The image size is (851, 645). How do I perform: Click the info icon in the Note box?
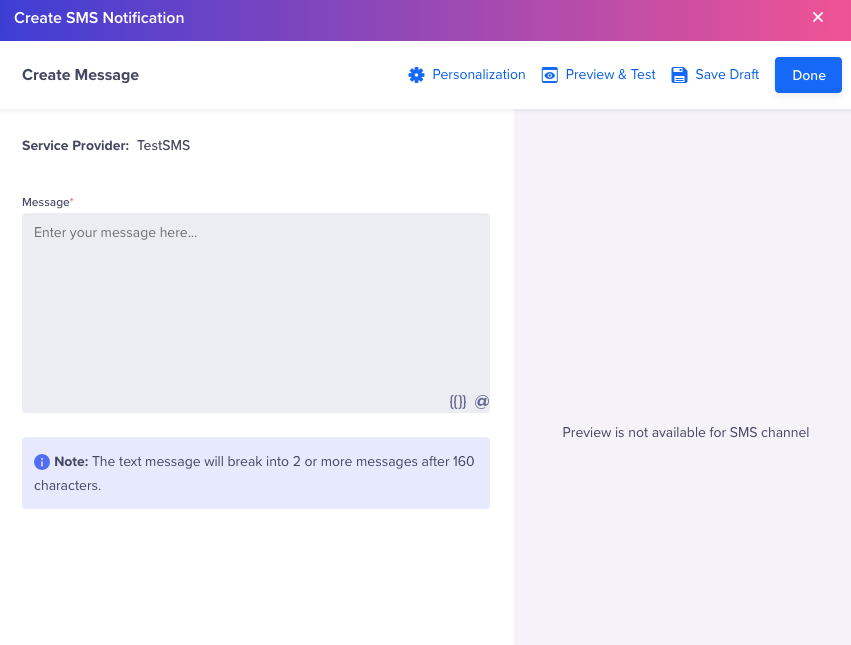coord(42,462)
